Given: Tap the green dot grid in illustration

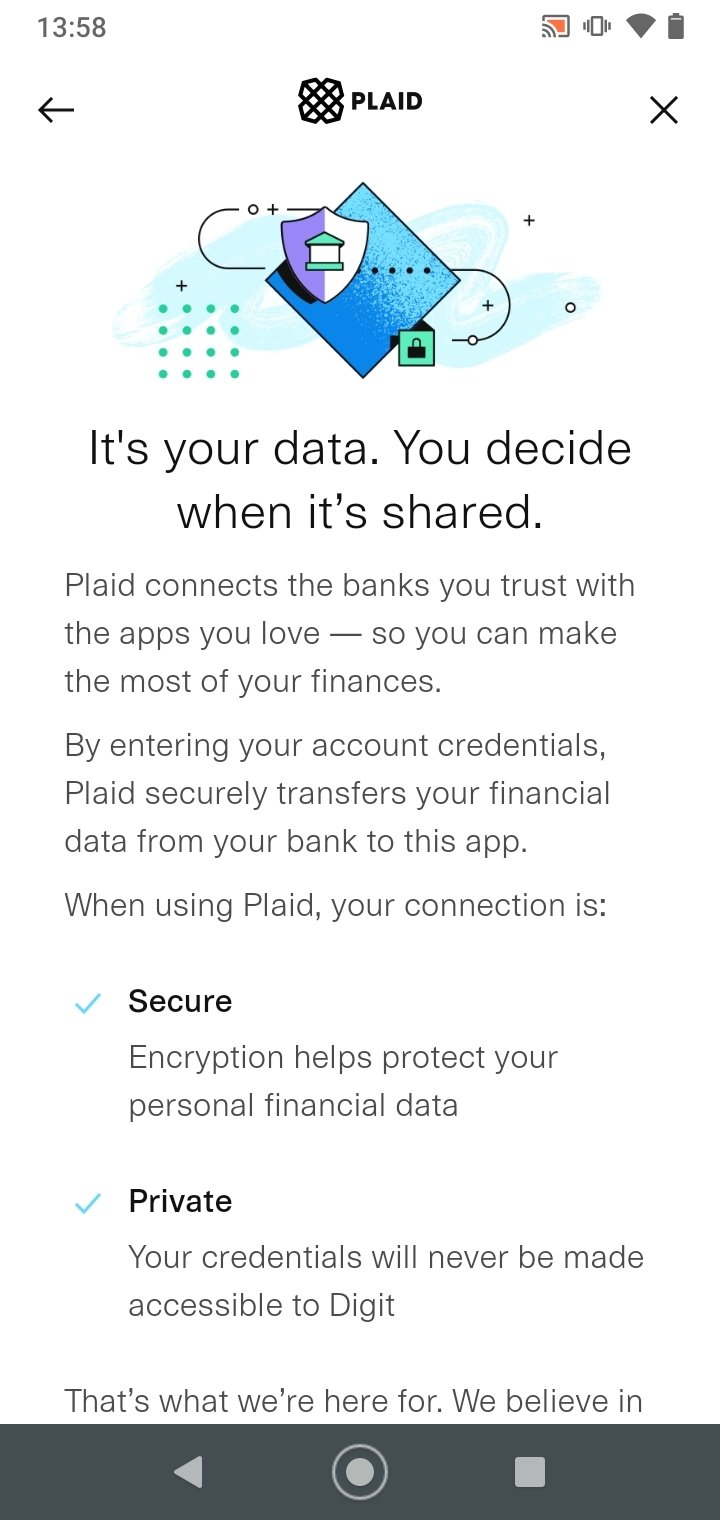Looking at the screenshot, I should tap(199, 342).
